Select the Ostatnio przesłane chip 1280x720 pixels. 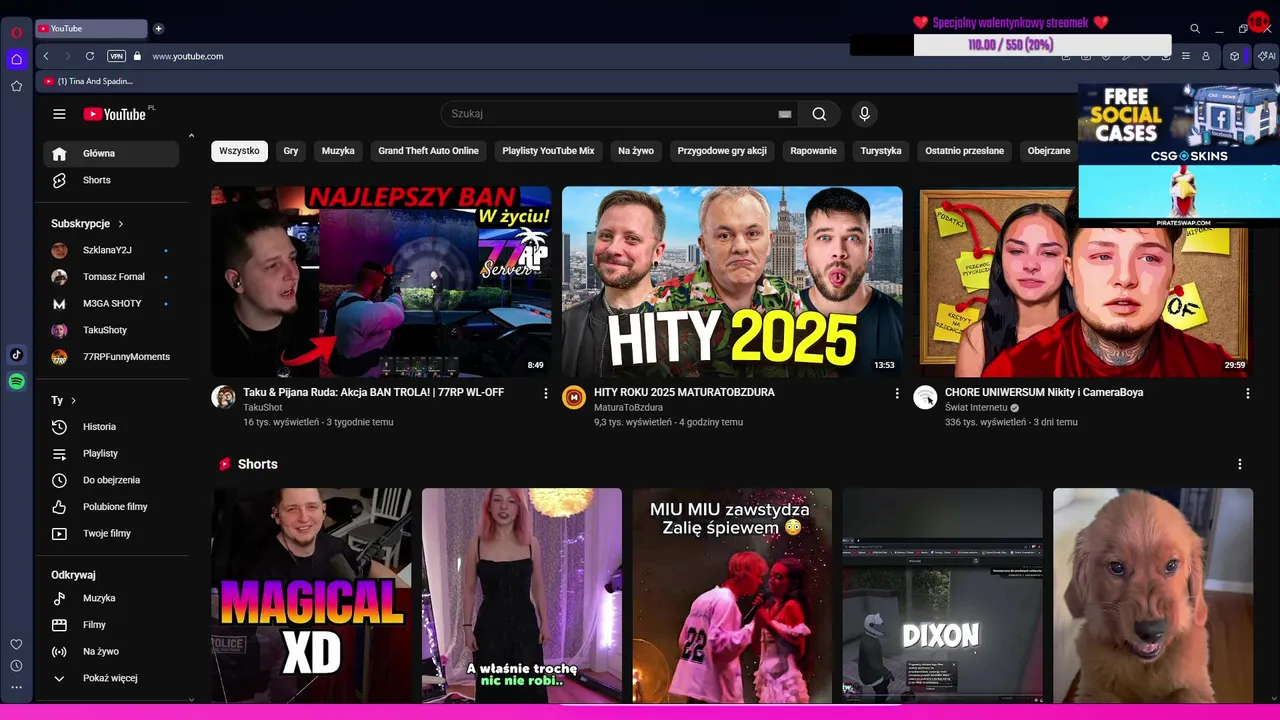pos(964,151)
